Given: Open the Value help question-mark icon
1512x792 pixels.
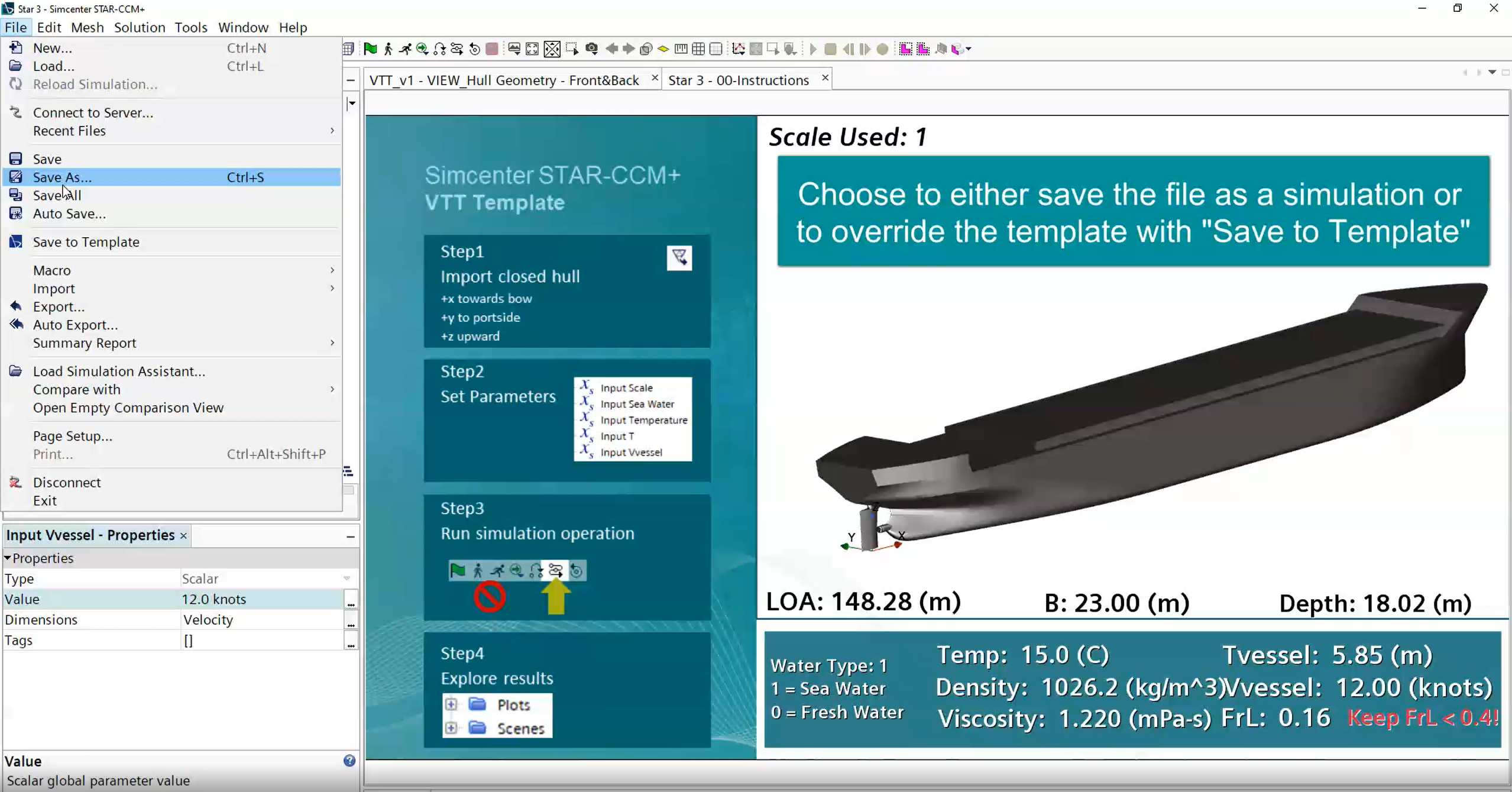Looking at the screenshot, I should pyautogui.click(x=349, y=761).
